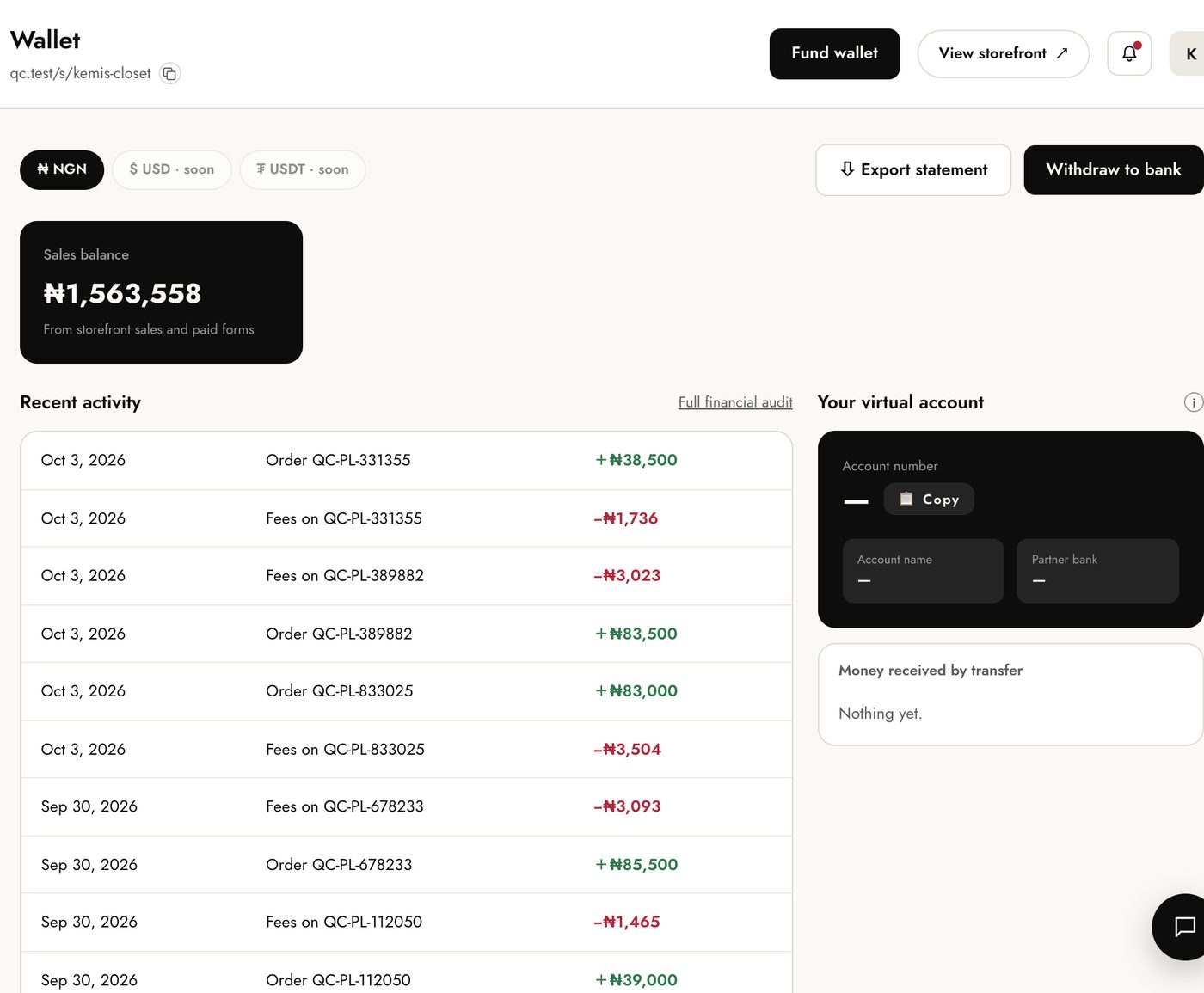Screen dimensions: 1204x993
Task: Export the wallet statement
Action: [913, 170]
